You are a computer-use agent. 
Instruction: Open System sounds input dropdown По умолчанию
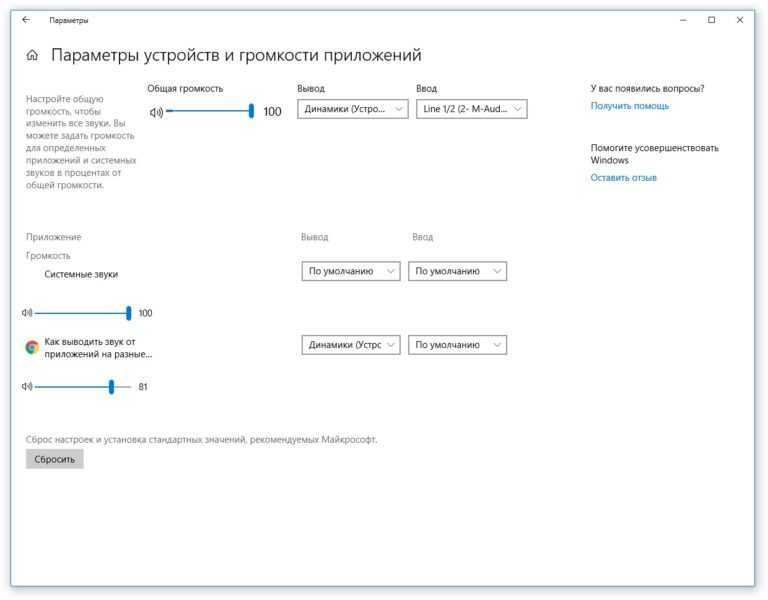coord(457,271)
